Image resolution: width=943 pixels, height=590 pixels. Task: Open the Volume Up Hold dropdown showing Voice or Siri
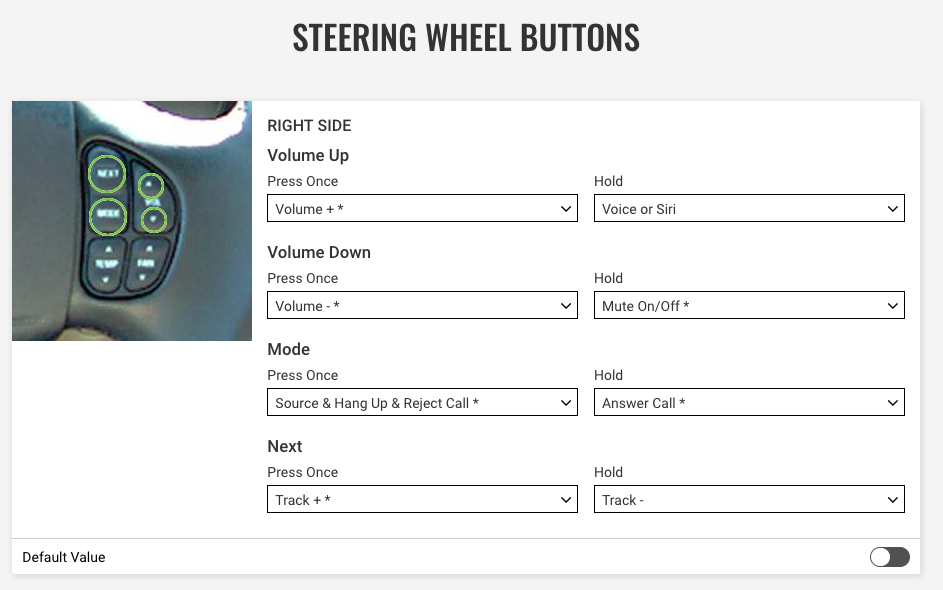click(x=749, y=208)
